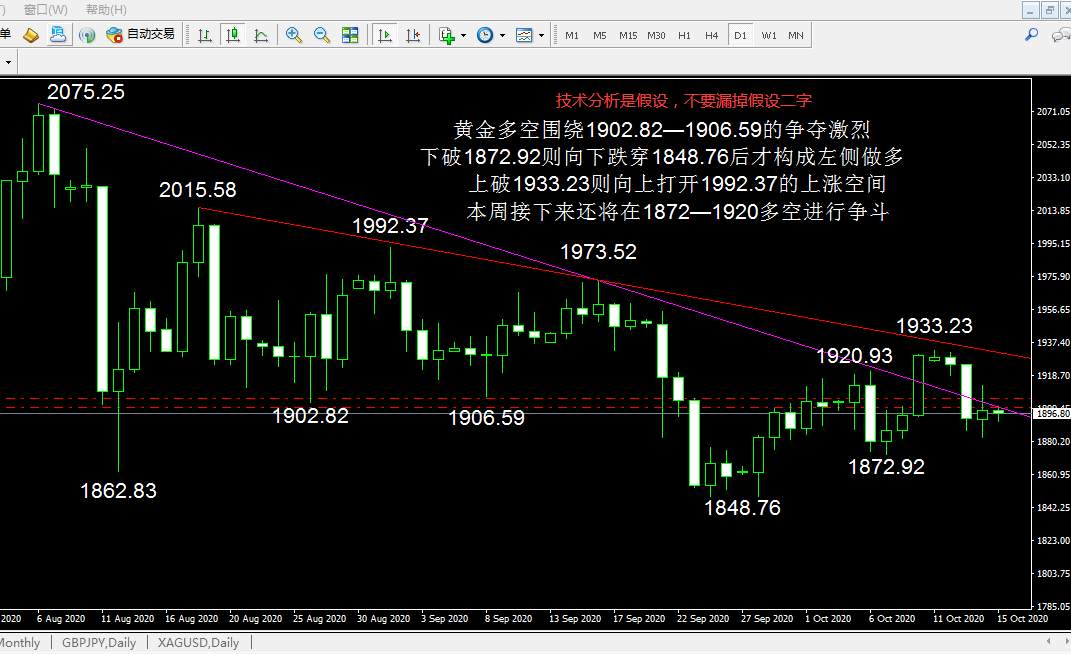The width and height of the screenshot is (1071, 654).
Task: Click the 6 Aug 2020 date label
Action: [x=61, y=618]
